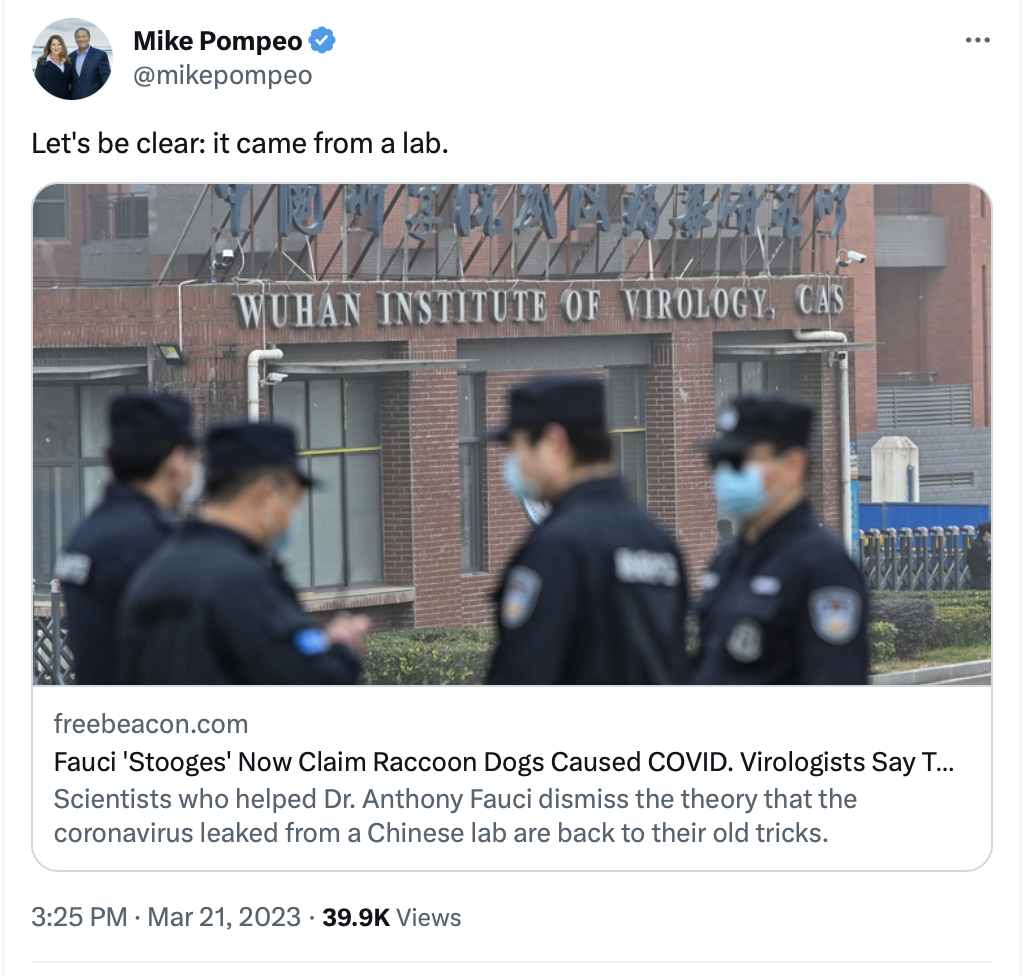Viewport: 1034px width, 976px height.
Task: Click the Mar 21, 2023 date
Action: coord(224,917)
